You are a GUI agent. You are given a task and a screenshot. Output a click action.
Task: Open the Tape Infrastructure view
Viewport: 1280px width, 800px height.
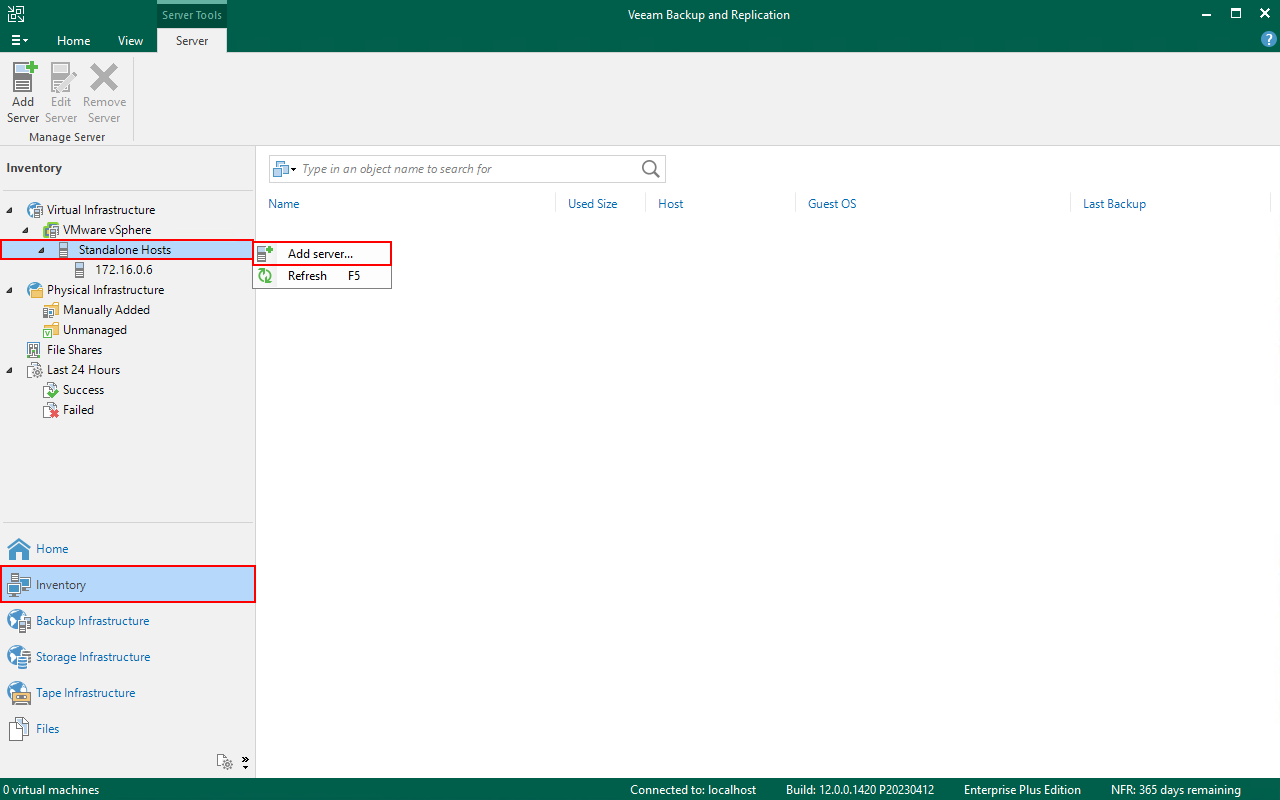point(127,693)
